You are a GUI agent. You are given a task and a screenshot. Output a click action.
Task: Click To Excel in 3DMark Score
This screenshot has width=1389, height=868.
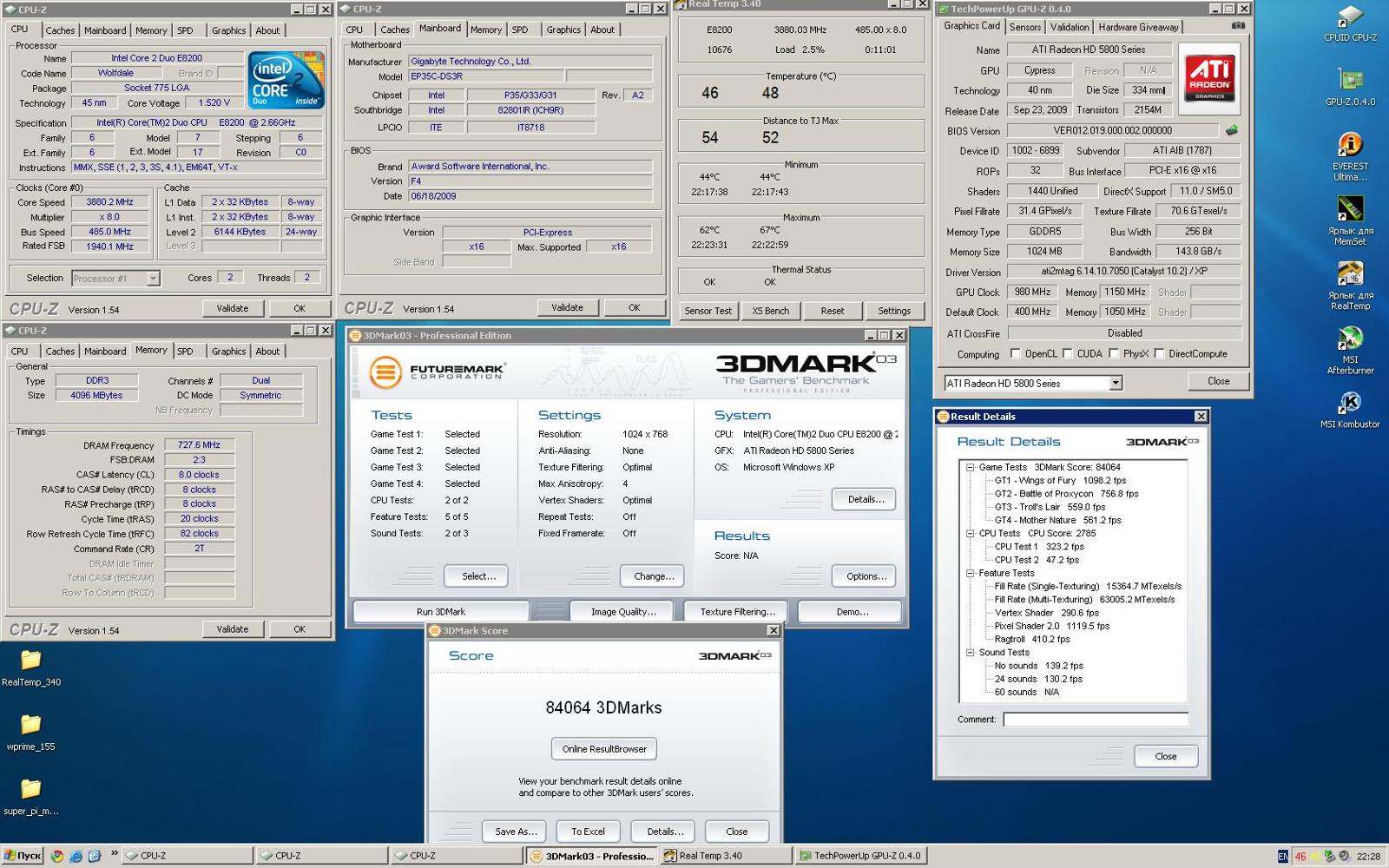(588, 832)
